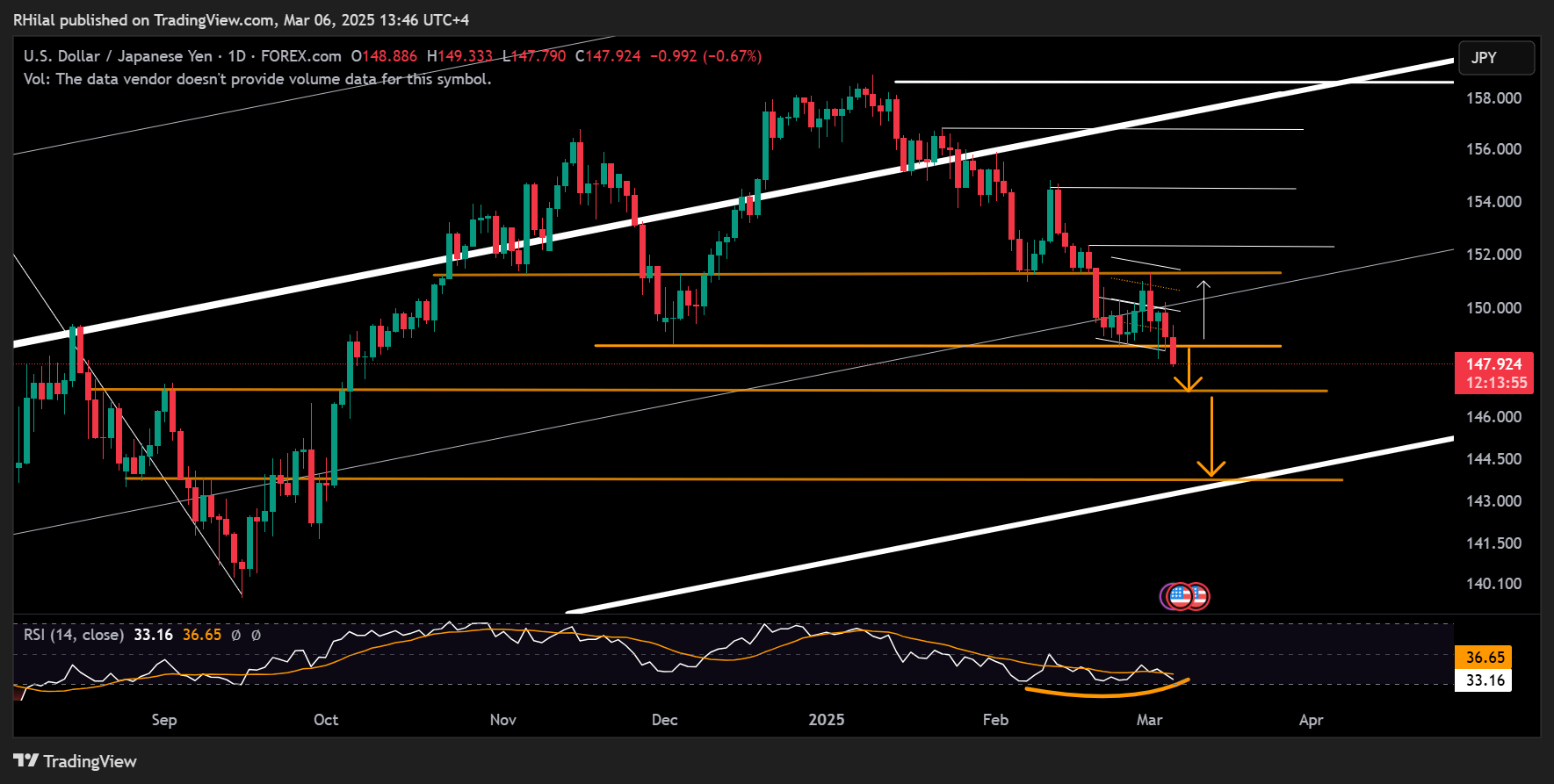Click the Oct label on time axis

(326, 720)
